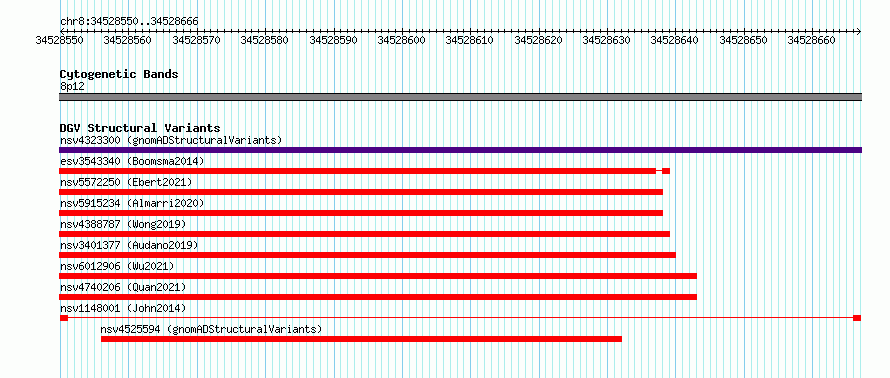
Task: Select the purple nsv4323300 variant bar
Action: [460, 150]
